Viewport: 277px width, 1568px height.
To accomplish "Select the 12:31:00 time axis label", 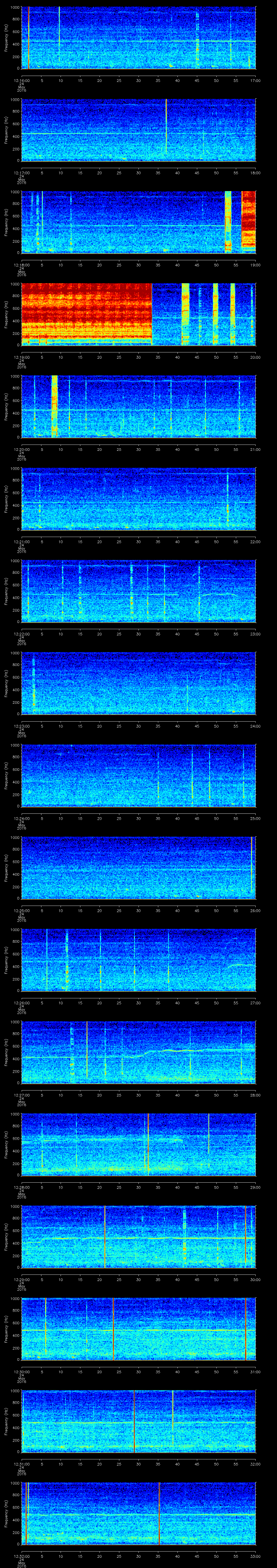I will point(22,1464).
